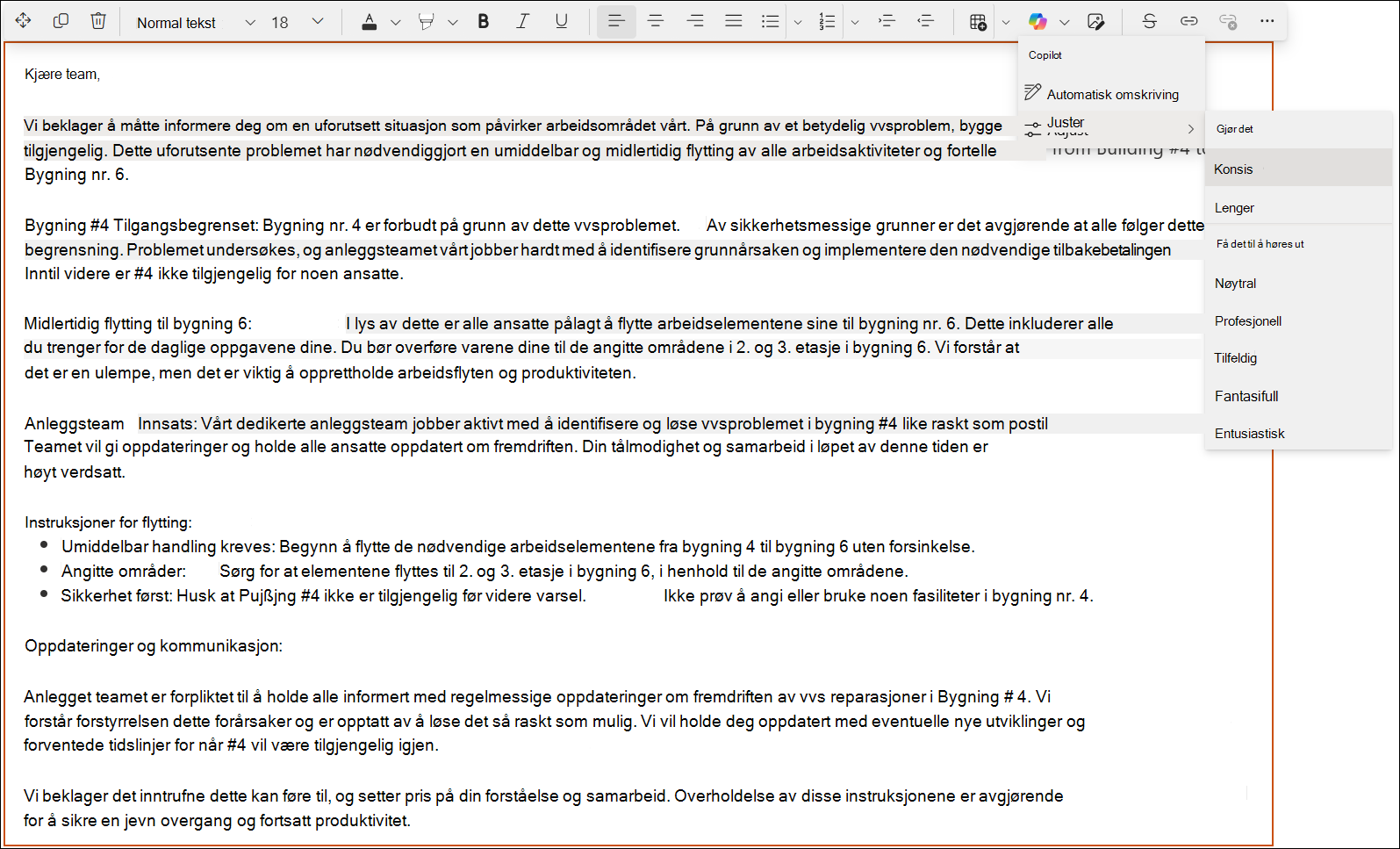
Task: Click the Midlertidig flytting til bygning 6 text
Action: pos(138,324)
